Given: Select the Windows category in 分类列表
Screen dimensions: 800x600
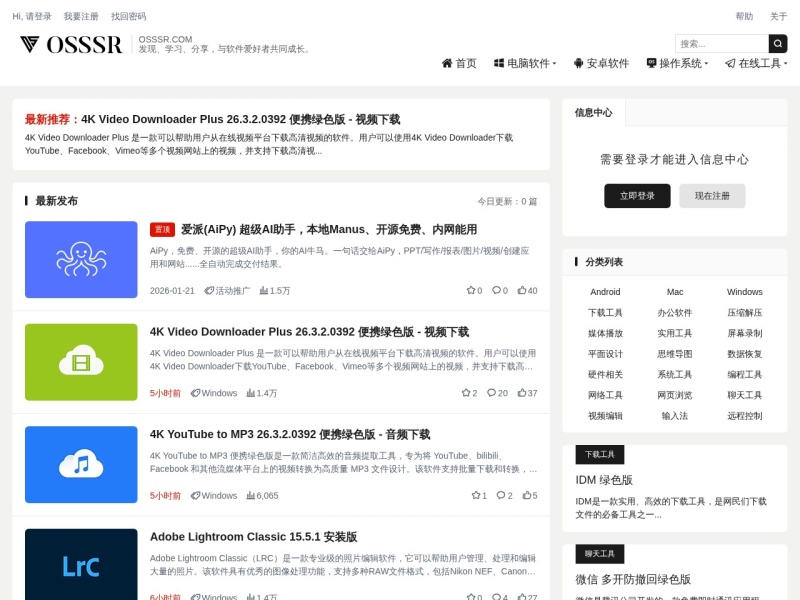Looking at the screenshot, I should 744,292.
